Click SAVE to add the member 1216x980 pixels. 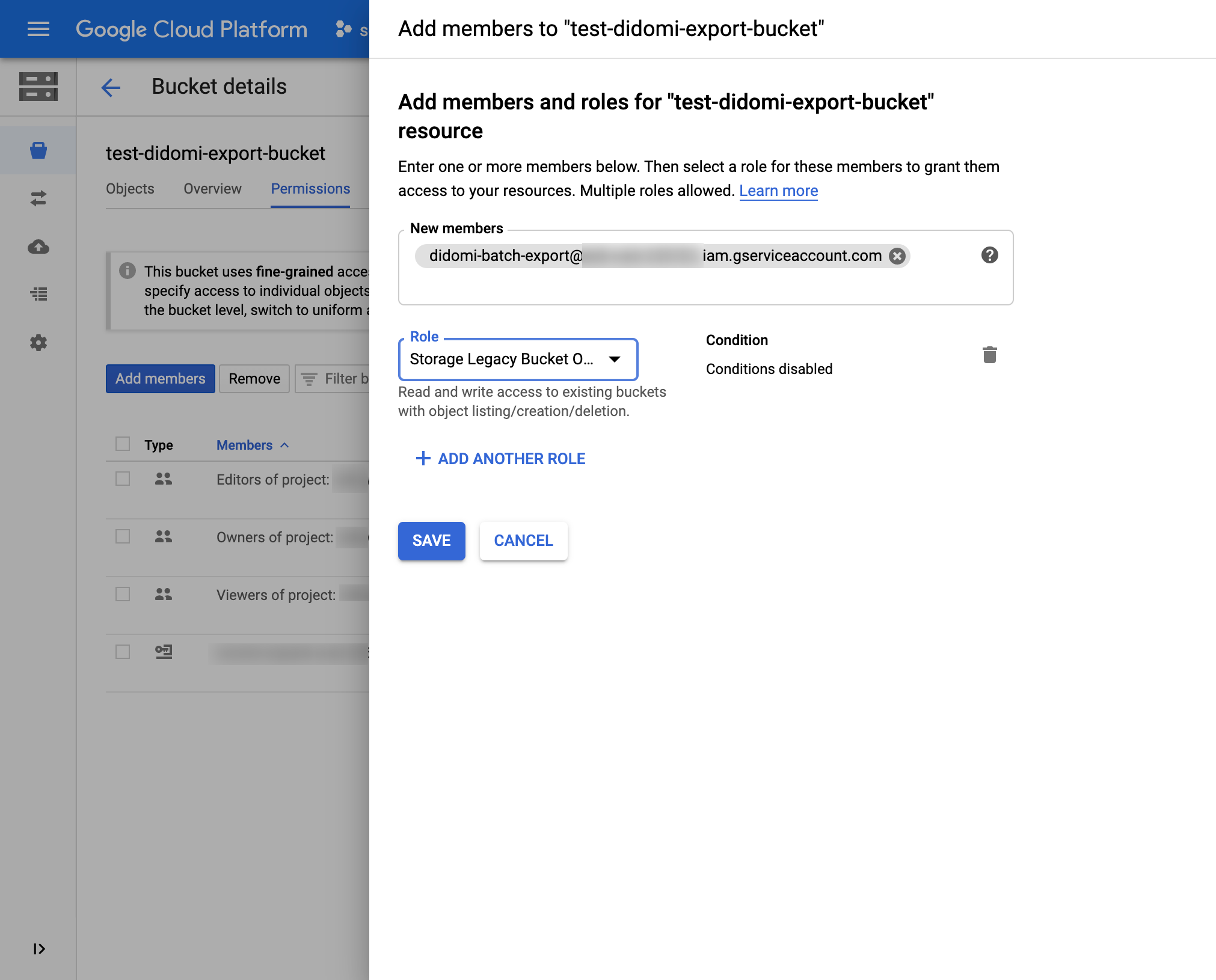[x=432, y=541]
